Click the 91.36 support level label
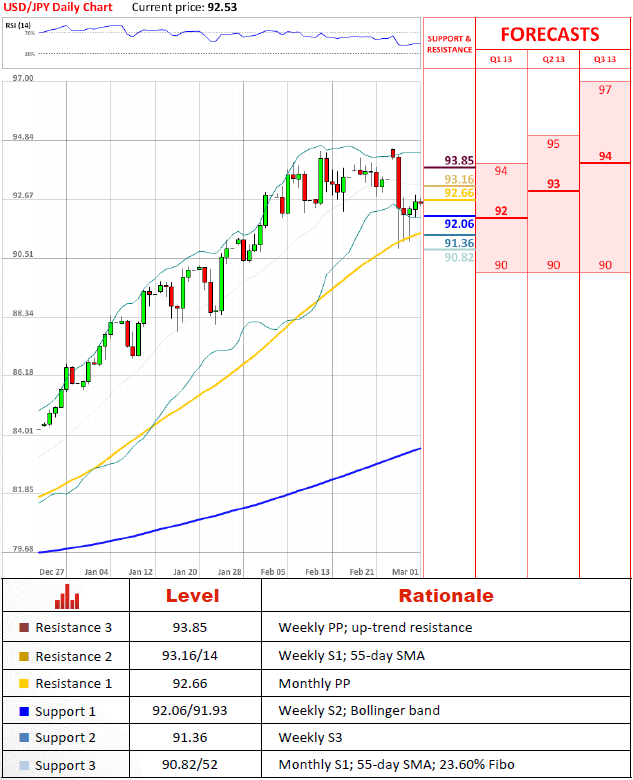Viewport: 633px width, 780px height. point(459,243)
